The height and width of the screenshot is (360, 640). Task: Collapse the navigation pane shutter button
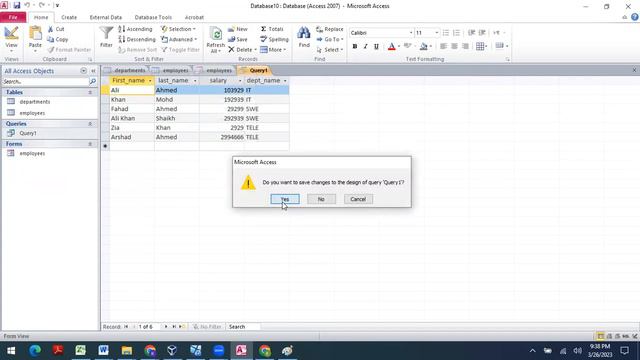coord(93,71)
